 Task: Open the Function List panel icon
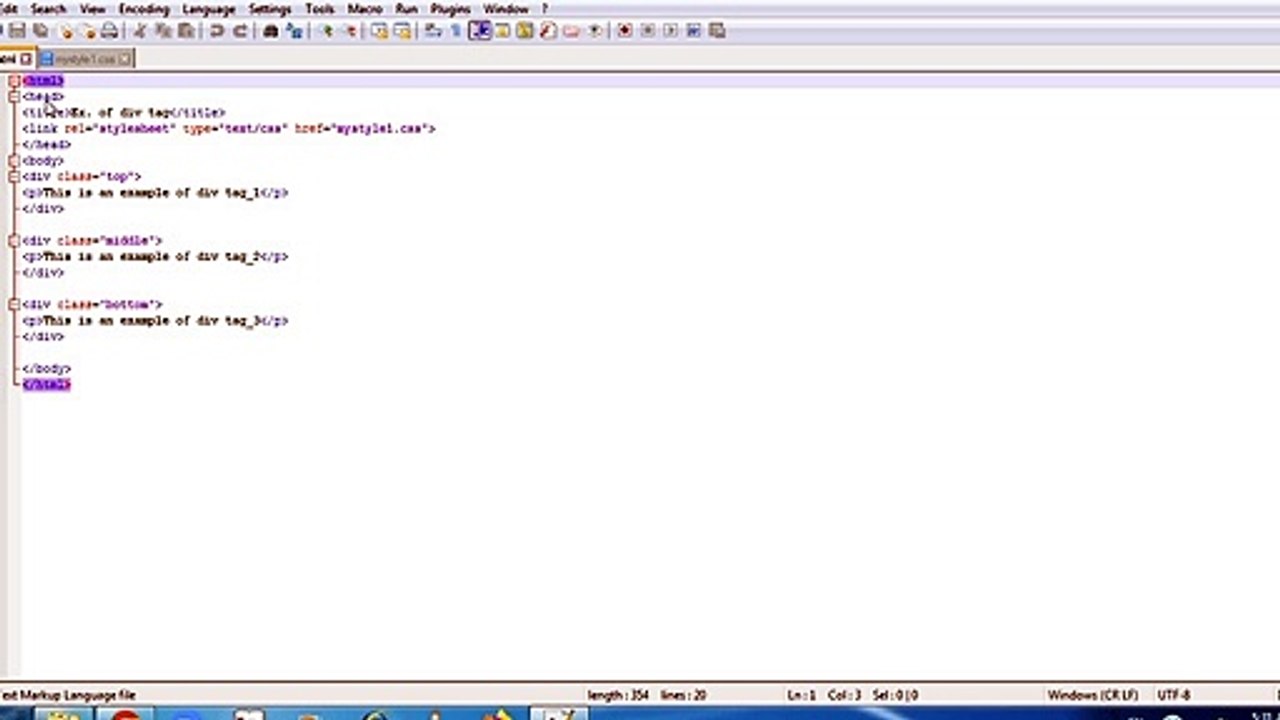(x=548, y=31)
